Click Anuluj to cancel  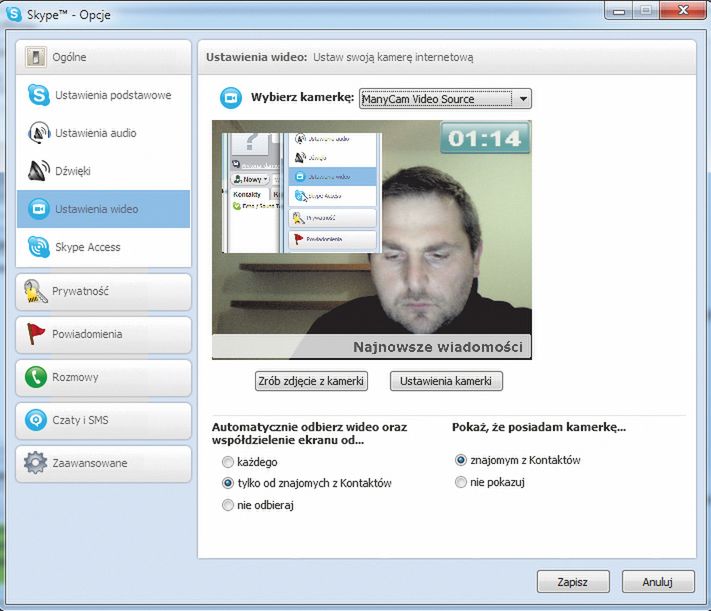(x=658, y=582)
